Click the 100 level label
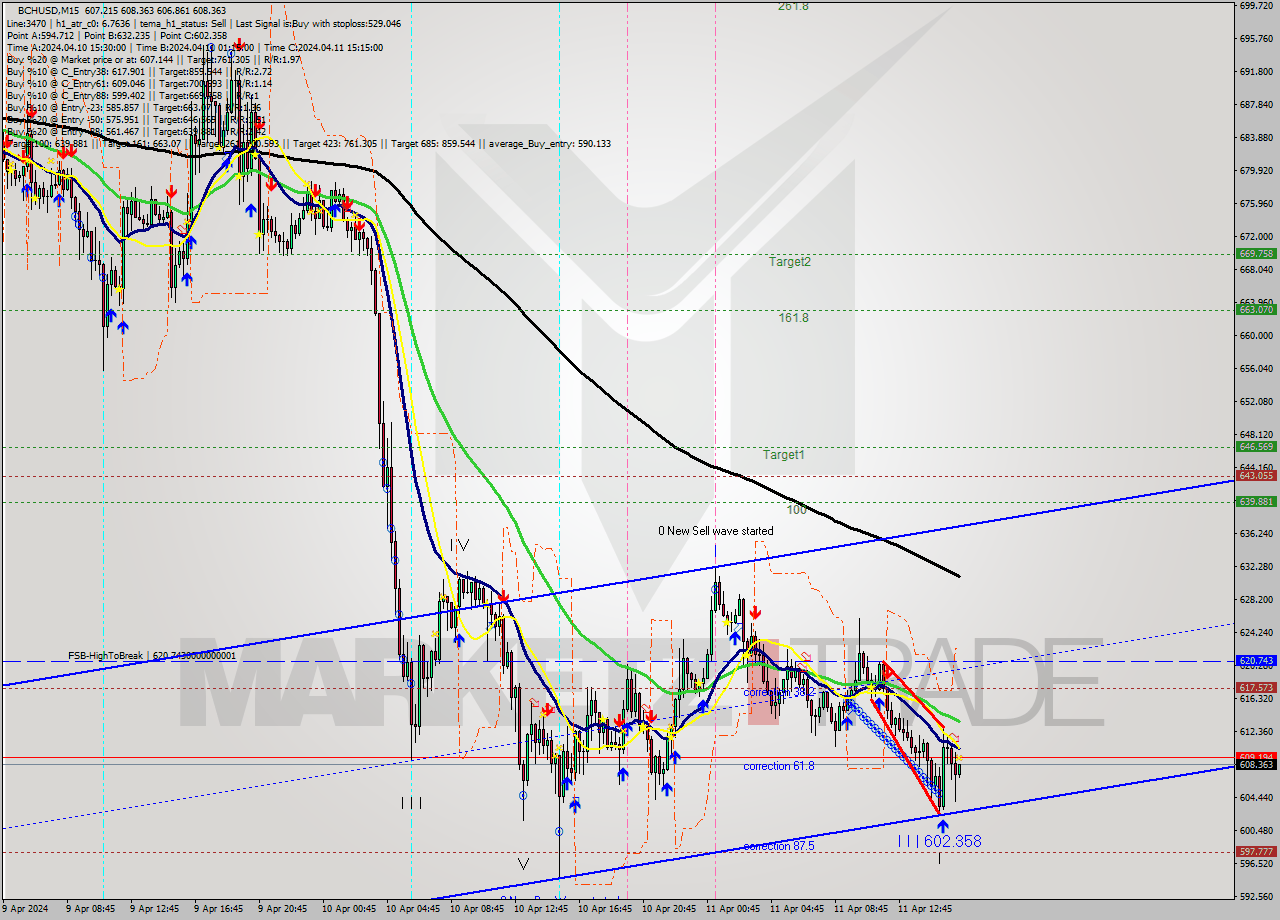This screenshot has height=920, width=1280. [x=796, y=510]
